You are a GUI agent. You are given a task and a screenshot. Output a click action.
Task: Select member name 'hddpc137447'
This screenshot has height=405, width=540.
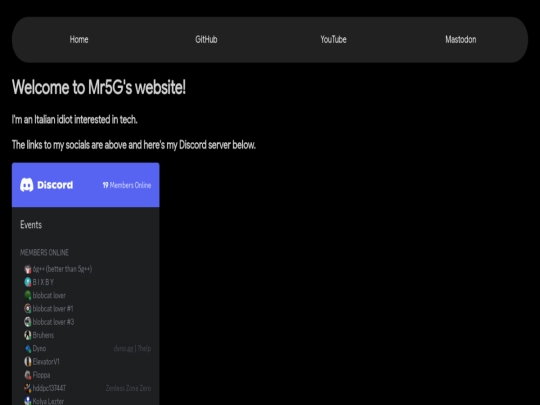coord(49,388)
